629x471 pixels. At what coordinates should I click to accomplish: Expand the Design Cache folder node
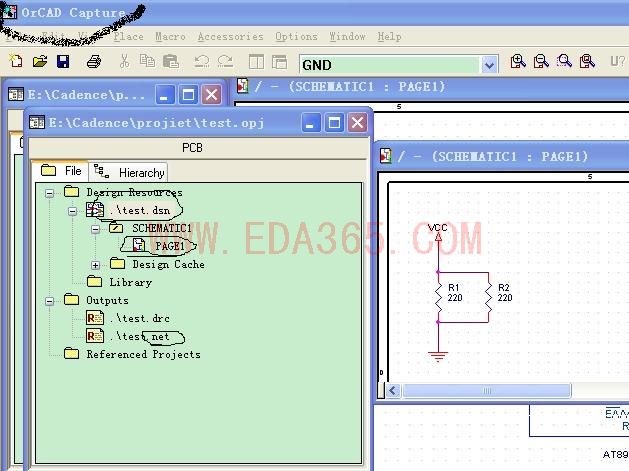click(x=95, y=265)
